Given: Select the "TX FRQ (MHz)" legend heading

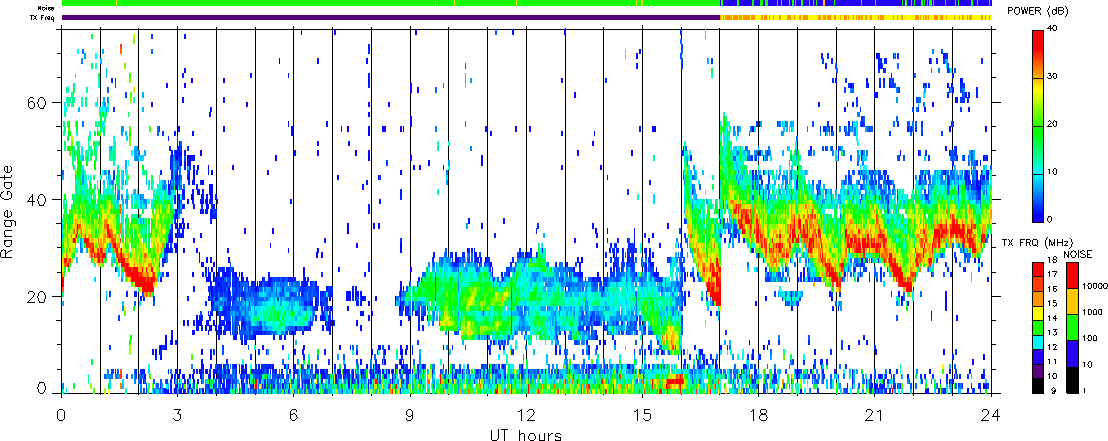Looking at the screenshot, I should coord(1037,242).
